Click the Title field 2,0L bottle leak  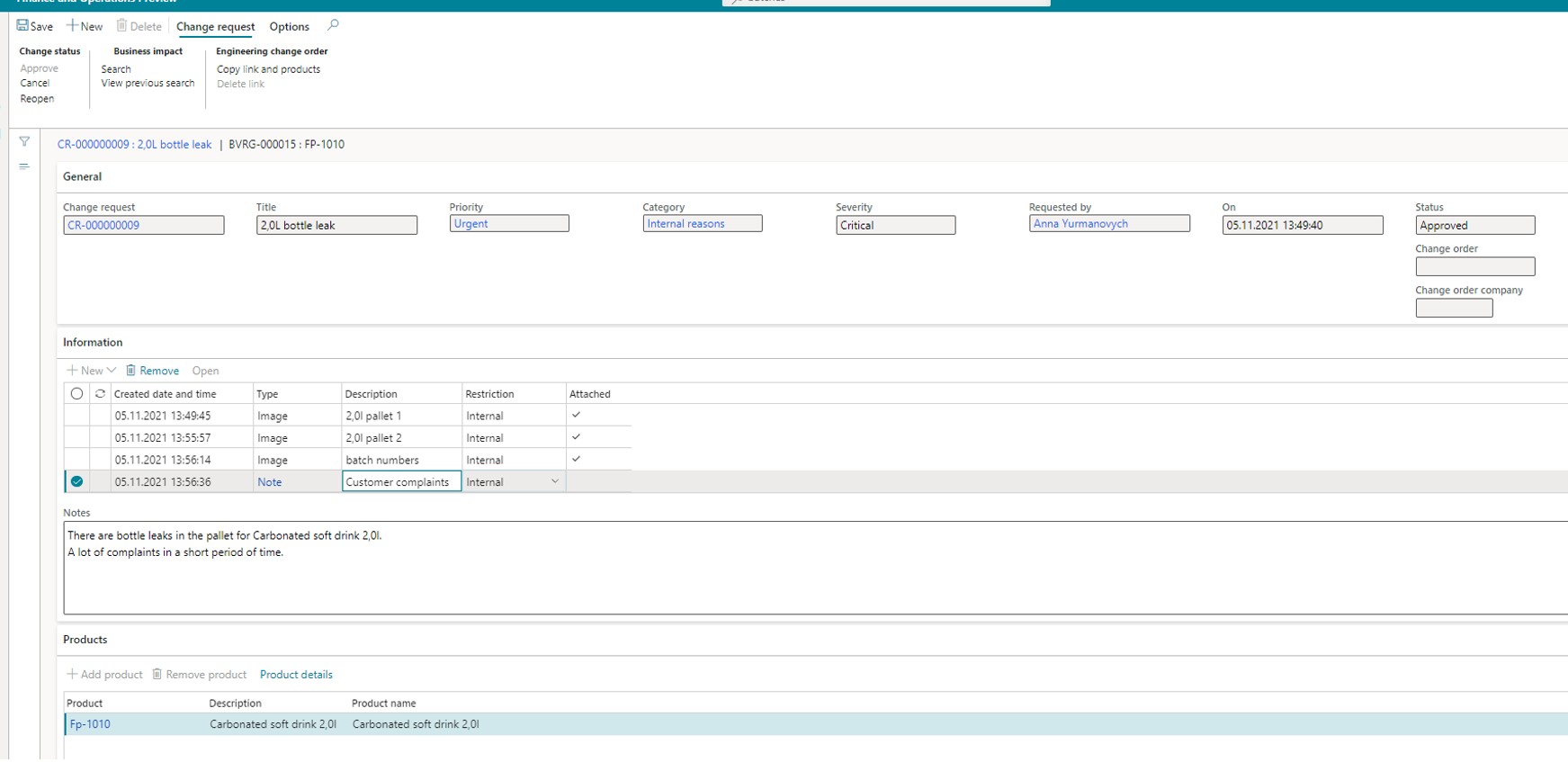(336, 225)
